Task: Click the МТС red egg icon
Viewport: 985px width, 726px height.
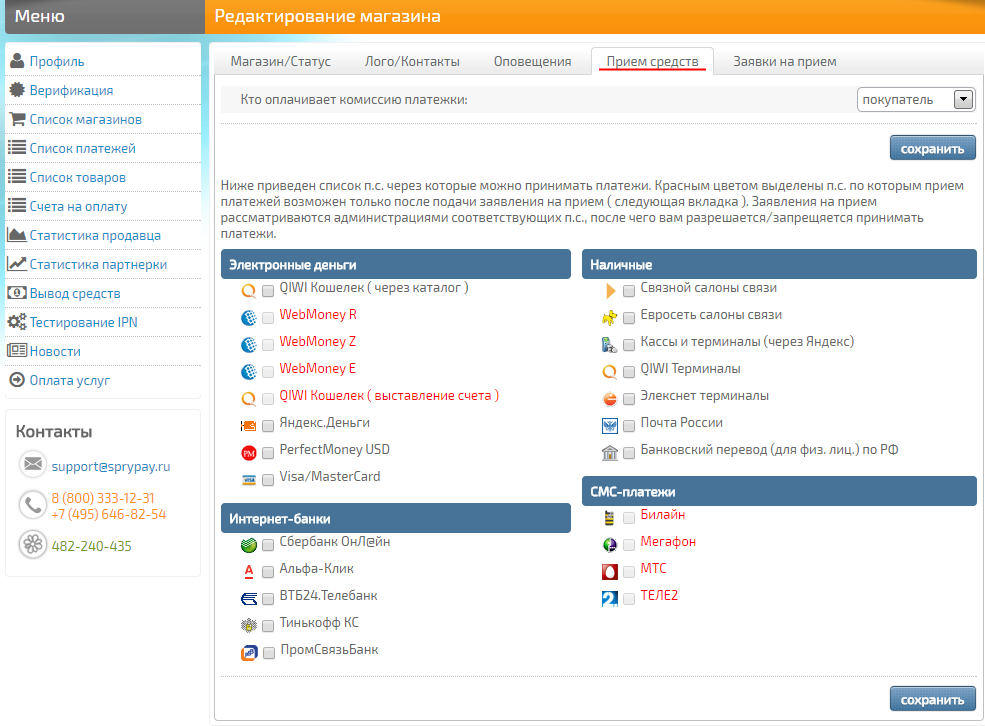Action: (x=610, y=572)
